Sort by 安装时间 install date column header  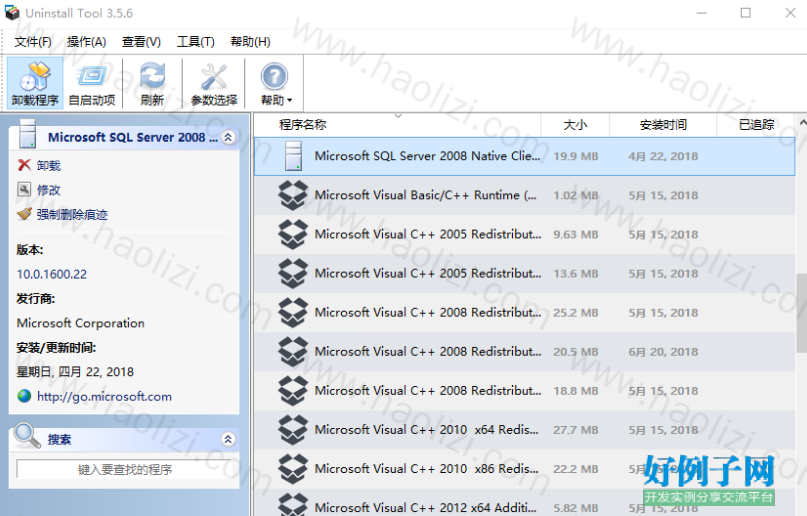(x=663, y=124)
